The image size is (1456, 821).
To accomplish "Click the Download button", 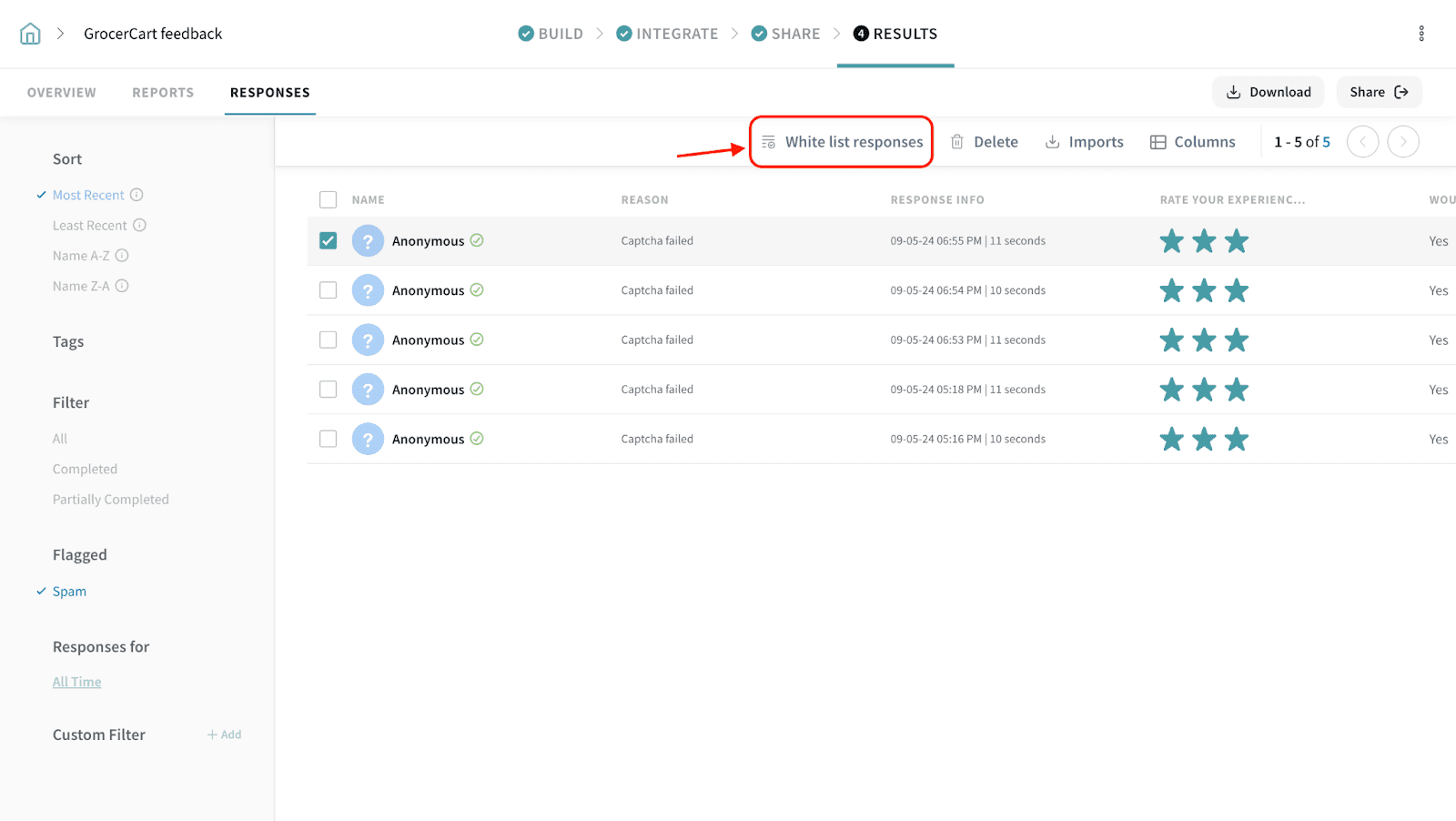I will pos(1268,92).
